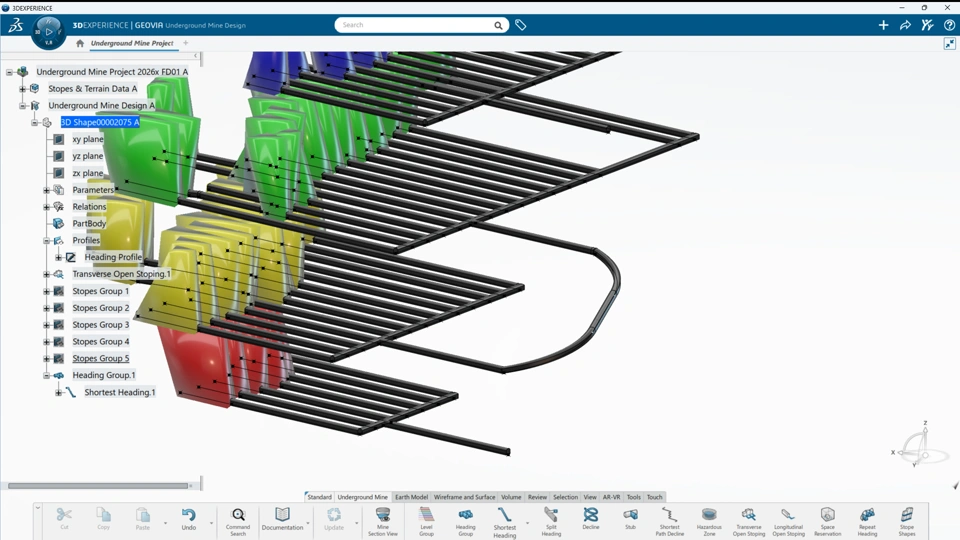The height and width of the screenshot is (540, 960).
Task: Open the help question mark icon
Action: (949, 25)
